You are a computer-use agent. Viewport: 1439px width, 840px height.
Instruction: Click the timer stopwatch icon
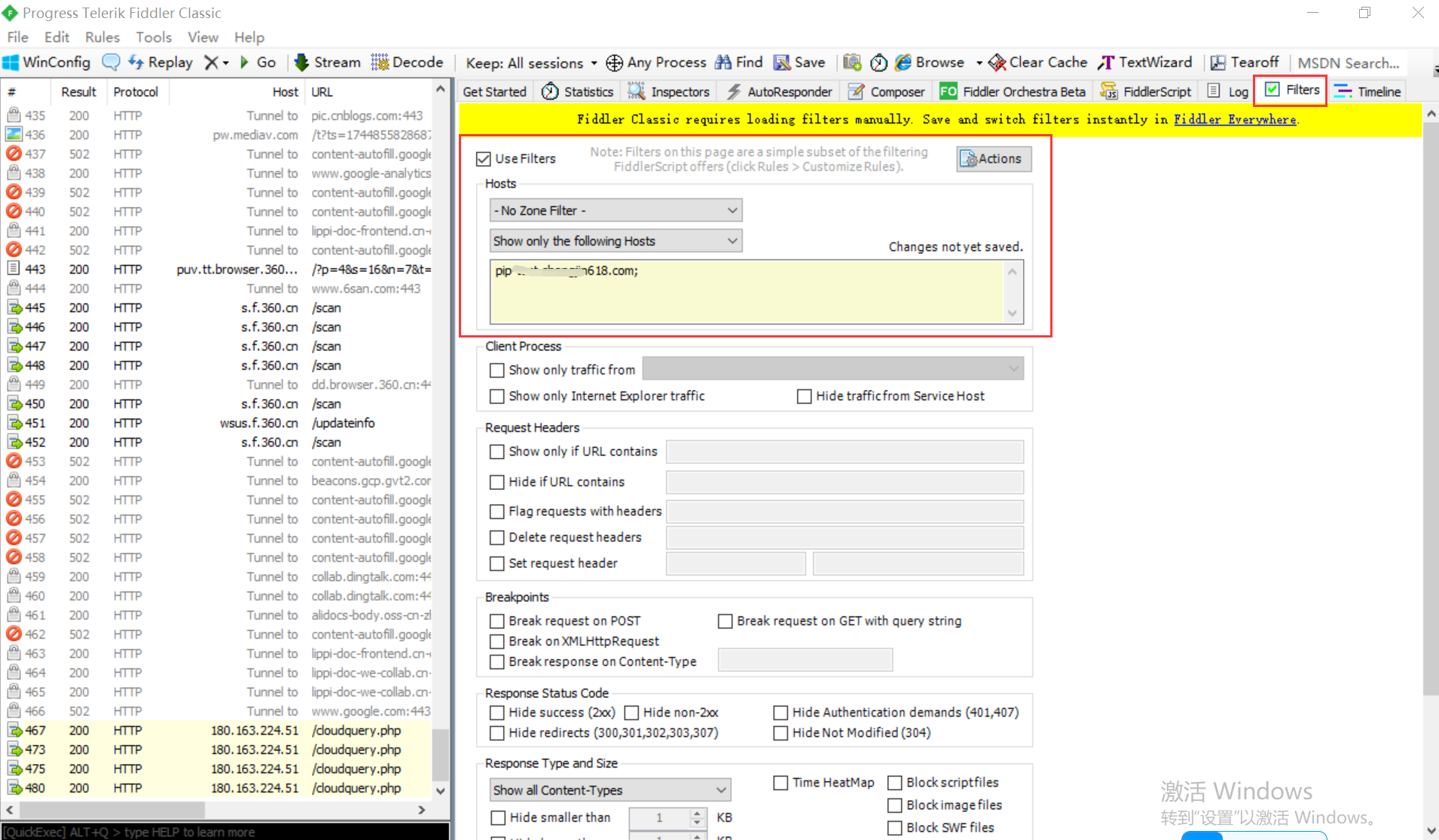(x=878, y=63)
